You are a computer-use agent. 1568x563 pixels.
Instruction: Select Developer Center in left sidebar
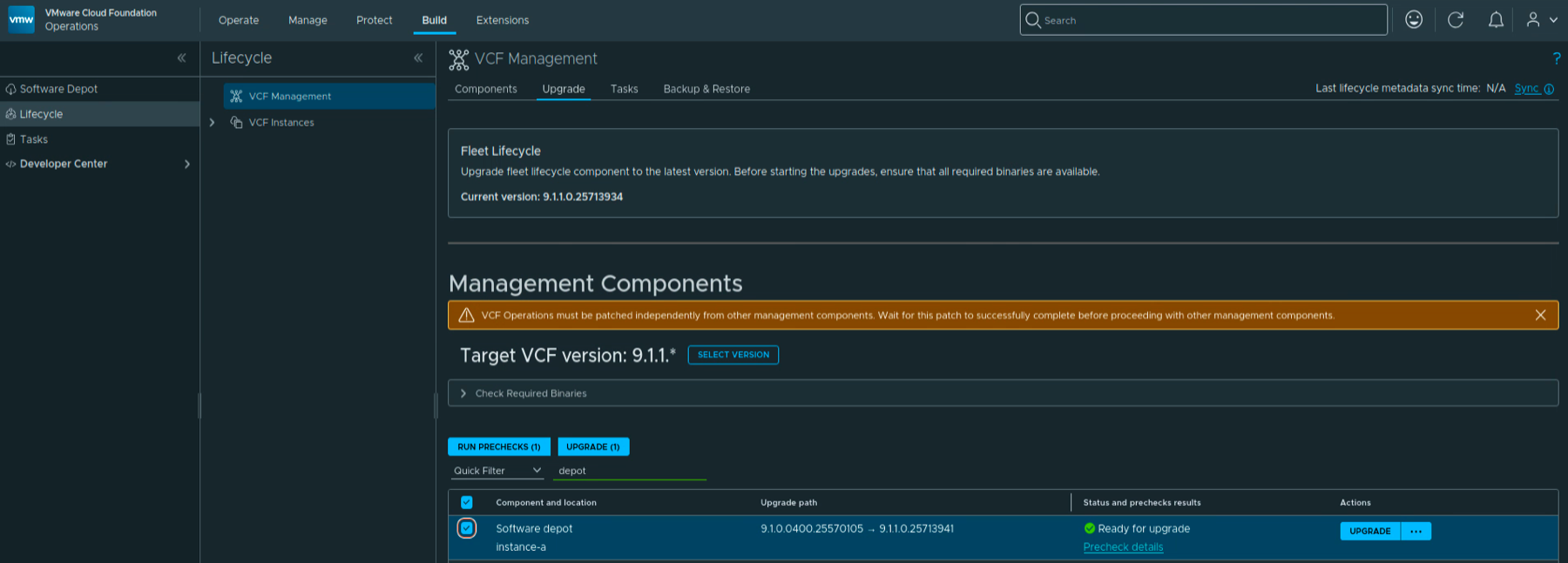point(64,164)
